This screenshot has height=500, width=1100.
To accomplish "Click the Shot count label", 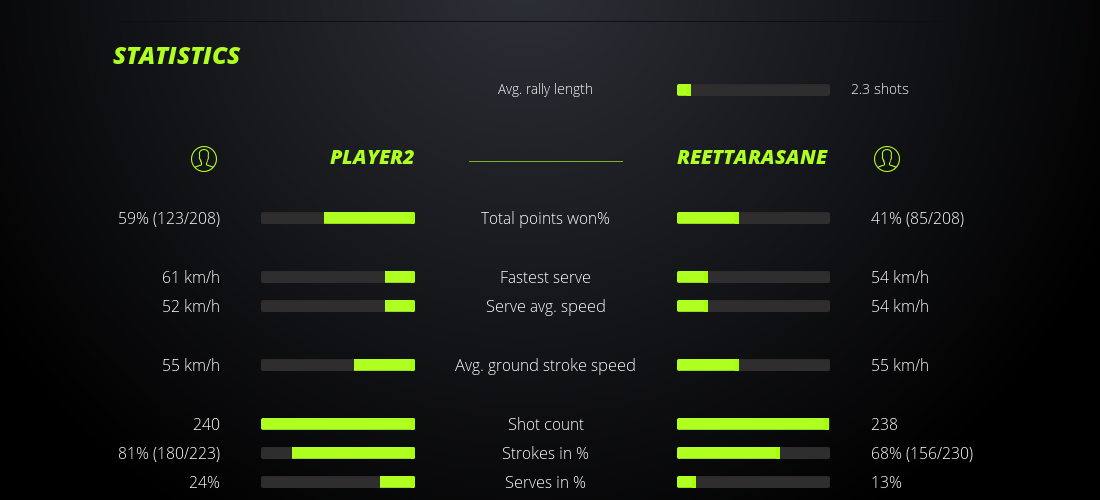I will point(545,424).
